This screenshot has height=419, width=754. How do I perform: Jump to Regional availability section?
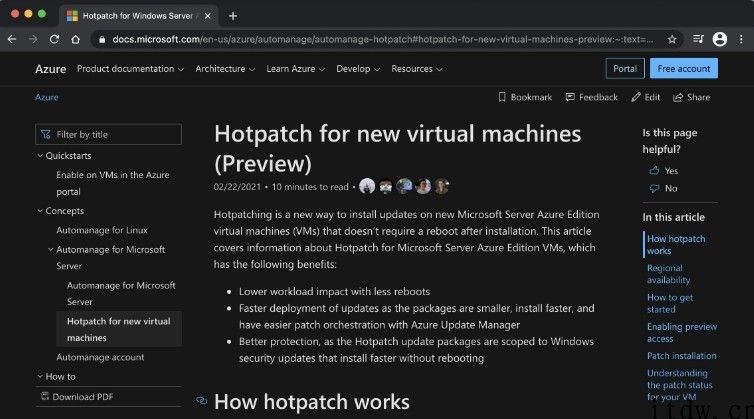click(668, 274)
